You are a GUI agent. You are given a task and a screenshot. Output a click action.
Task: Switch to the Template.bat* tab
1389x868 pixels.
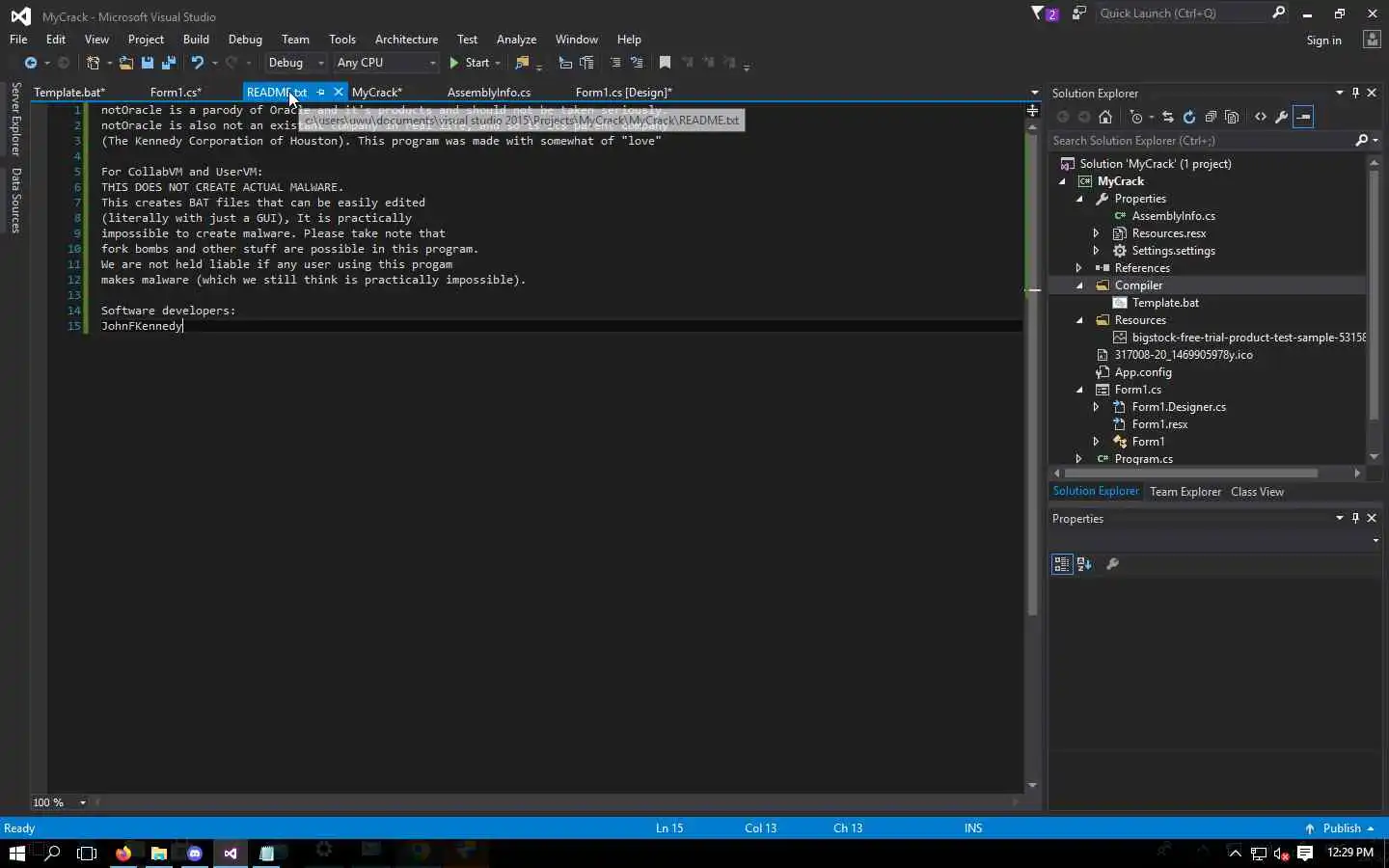[69, 93]
